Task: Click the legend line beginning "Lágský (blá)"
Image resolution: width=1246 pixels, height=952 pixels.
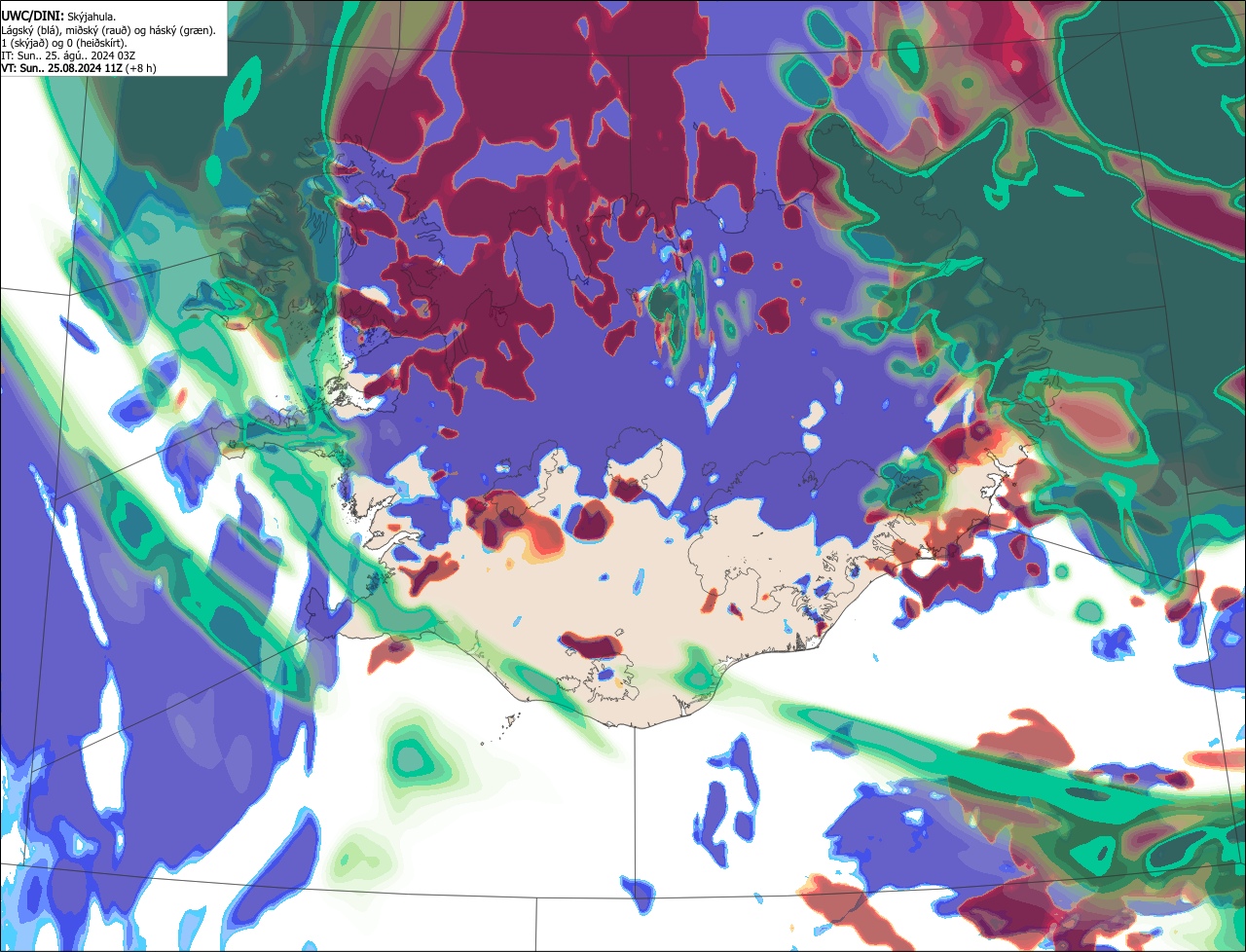Action: coord(109,29)
